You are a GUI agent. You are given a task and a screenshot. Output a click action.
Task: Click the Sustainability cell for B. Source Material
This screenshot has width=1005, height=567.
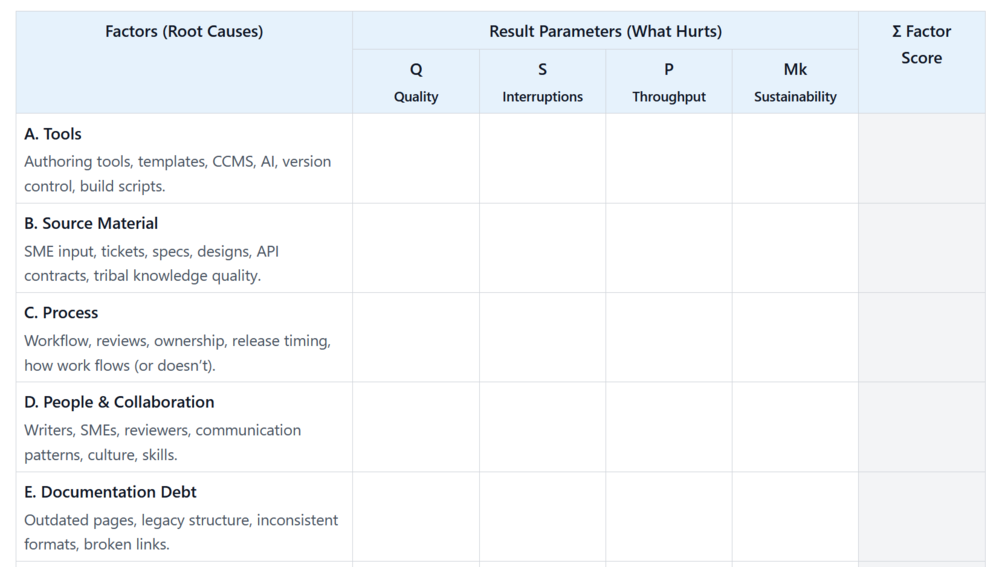(x=795, y=248)
